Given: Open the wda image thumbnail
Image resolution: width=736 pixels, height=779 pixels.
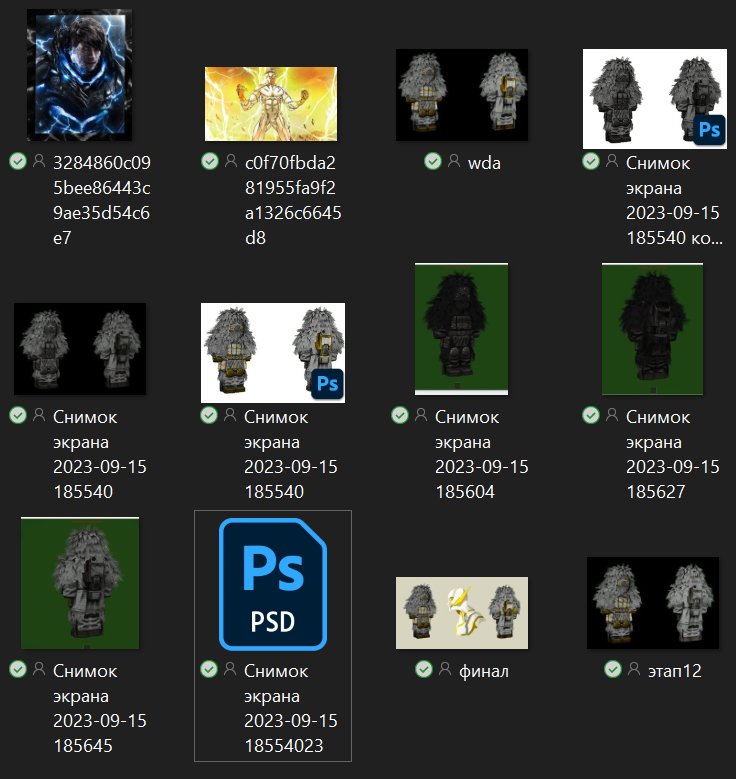Looking at the screenshot, I should pyautogui.click(x=462, y=94).
